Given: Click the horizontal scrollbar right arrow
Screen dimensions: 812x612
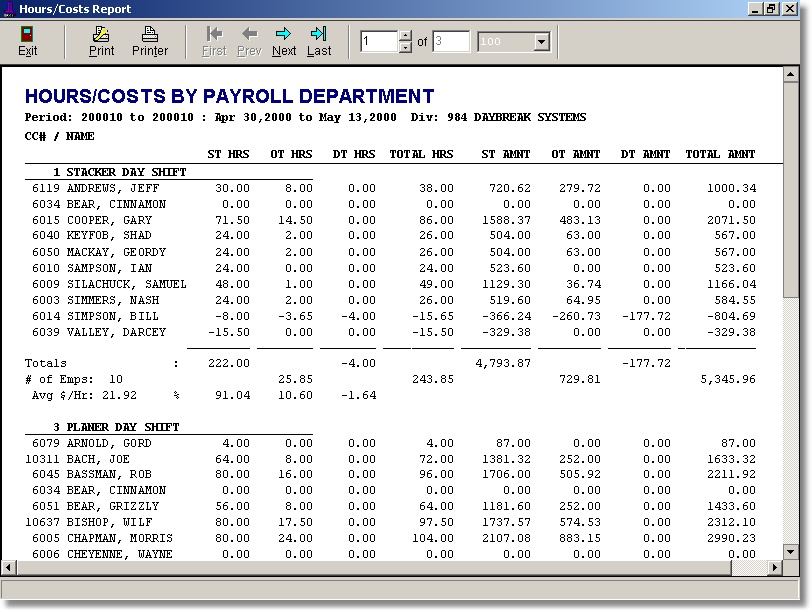Looking at the screenshot, I should click(x=775, y=567).
